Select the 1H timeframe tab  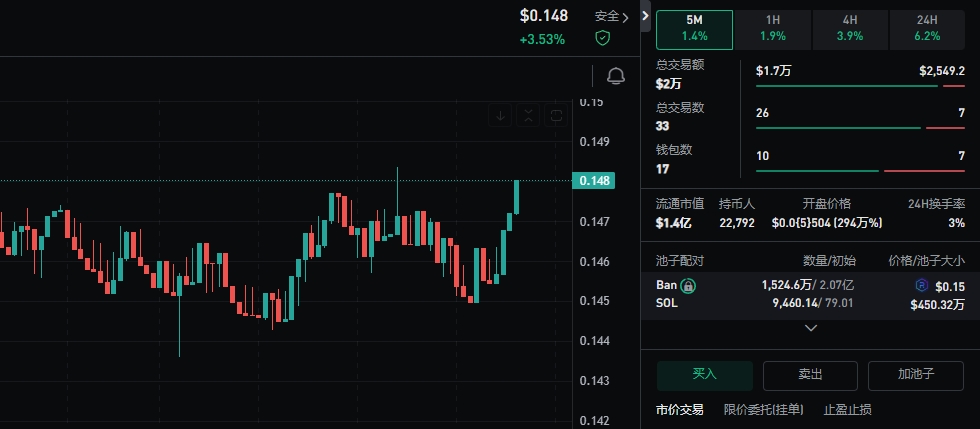tap(772, 29)
